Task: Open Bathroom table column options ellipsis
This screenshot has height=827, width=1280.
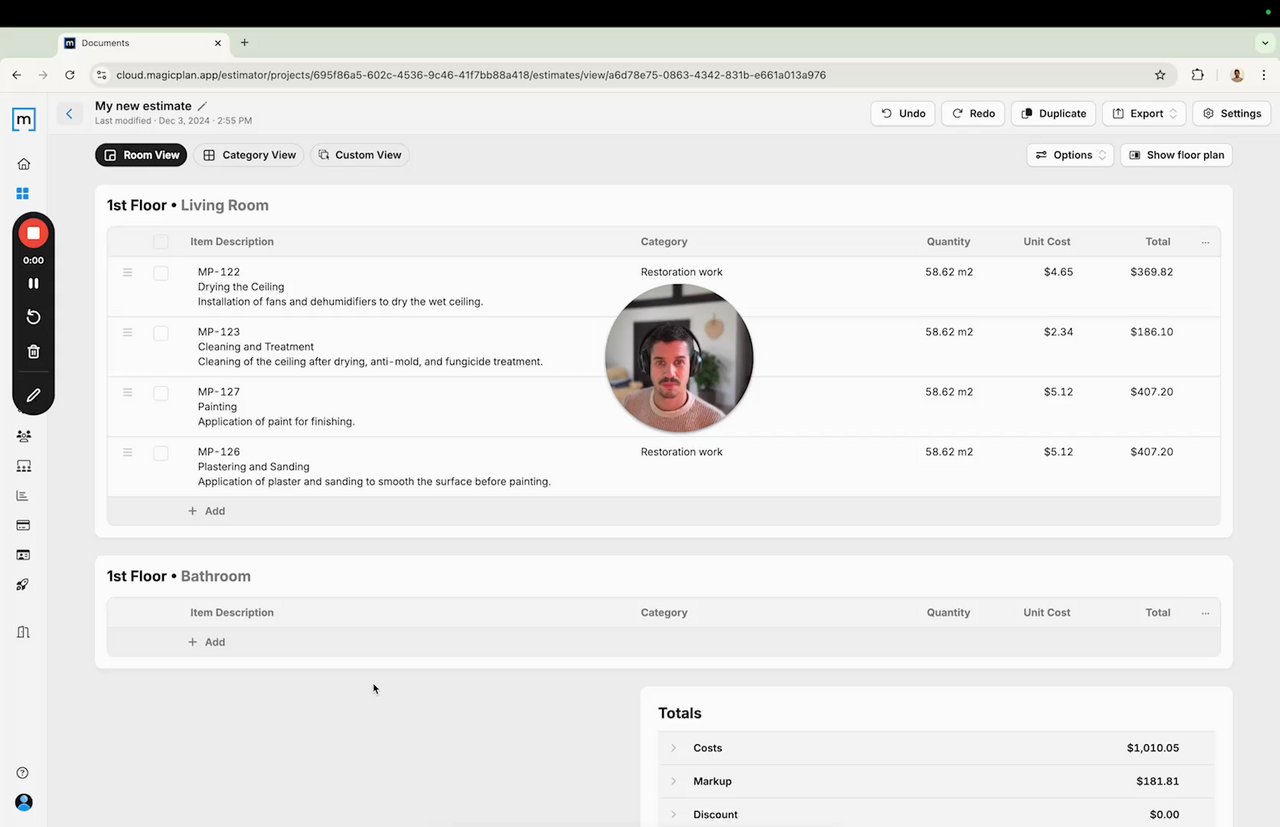Action: point(1205,613)
